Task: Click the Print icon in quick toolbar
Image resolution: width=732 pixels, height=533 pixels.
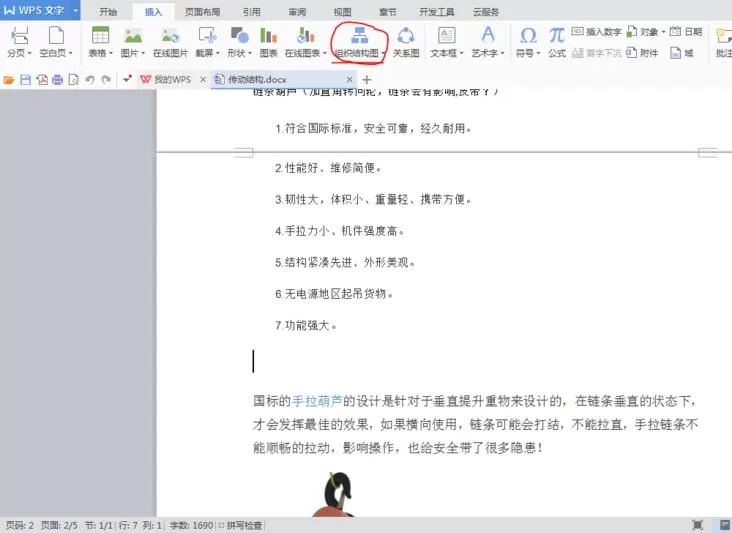Action: pos(57,80)
